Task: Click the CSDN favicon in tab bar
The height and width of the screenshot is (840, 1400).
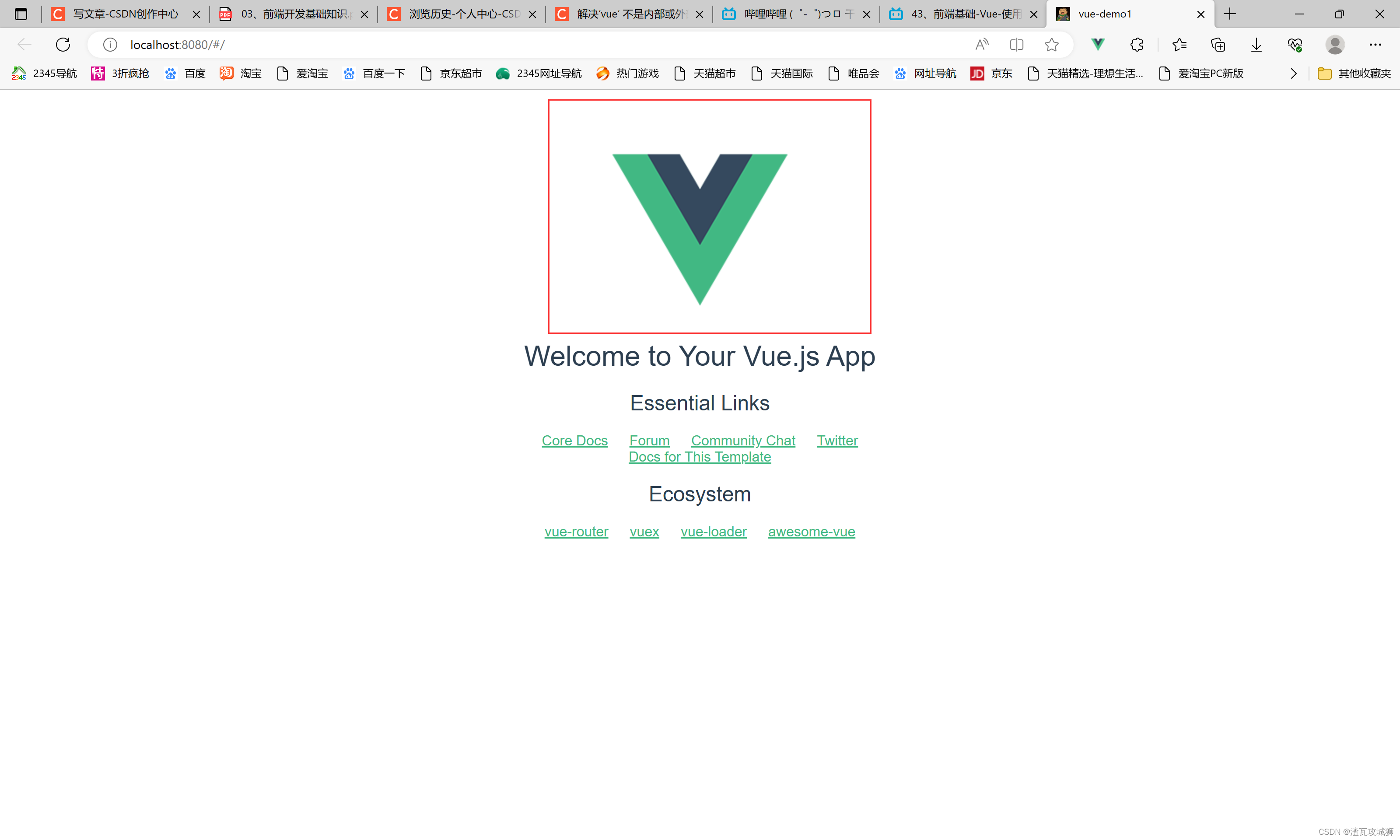Action: (57, 13)
